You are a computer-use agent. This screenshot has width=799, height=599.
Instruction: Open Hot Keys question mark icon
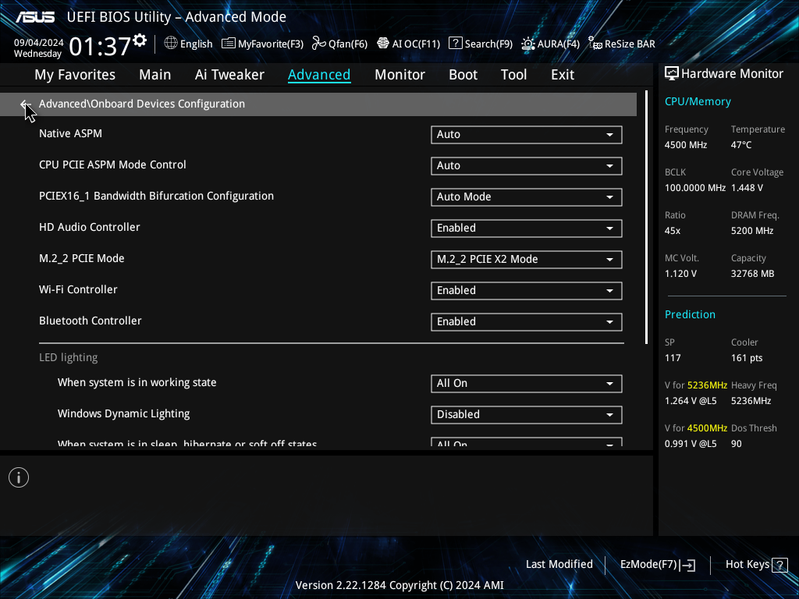click(x=780, y=565)
